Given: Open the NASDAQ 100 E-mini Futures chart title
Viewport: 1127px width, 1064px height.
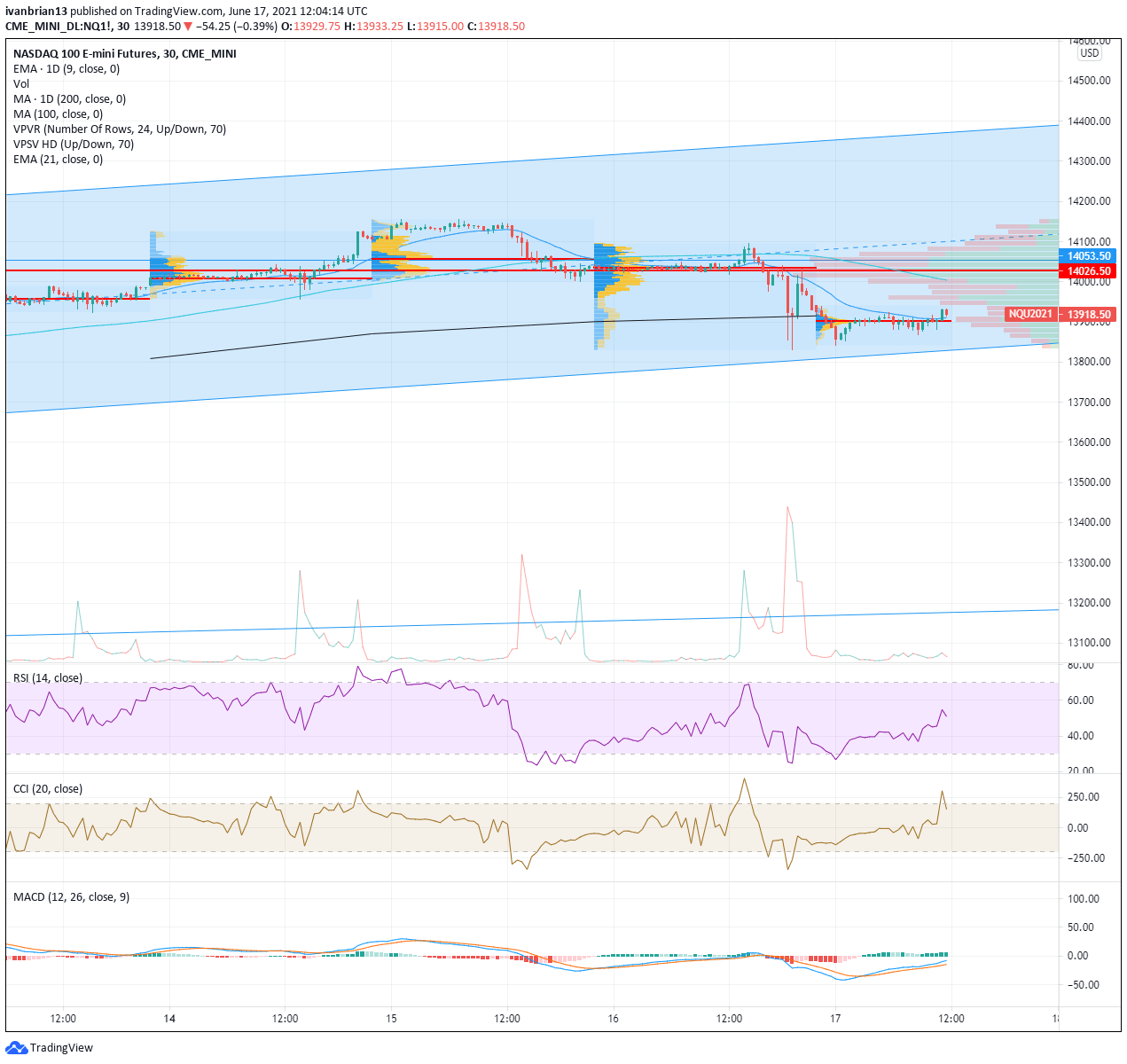Looking at the screenshot, I should [x=124, y=54].
